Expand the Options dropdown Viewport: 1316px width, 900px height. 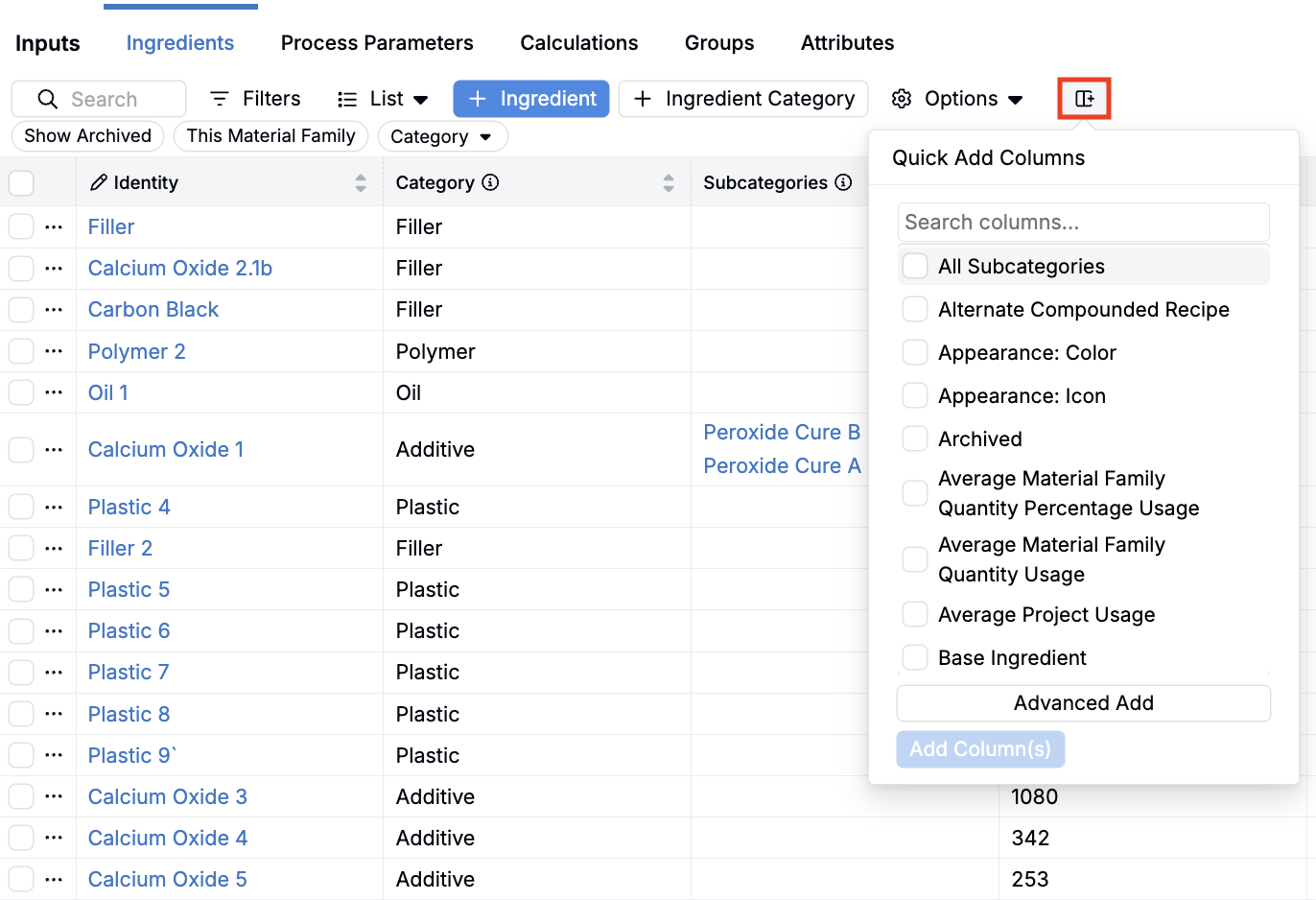(x=957, y=99)
